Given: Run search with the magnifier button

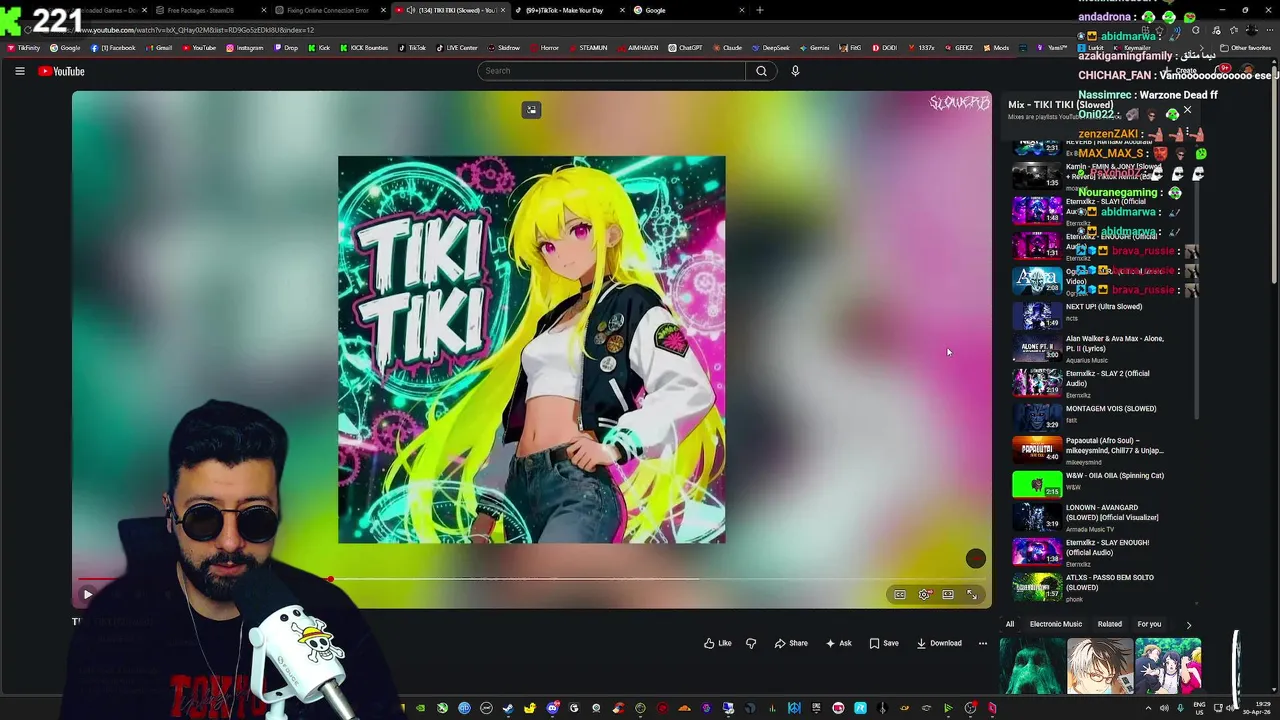Looking at the screenshot, I should (761, 71).
